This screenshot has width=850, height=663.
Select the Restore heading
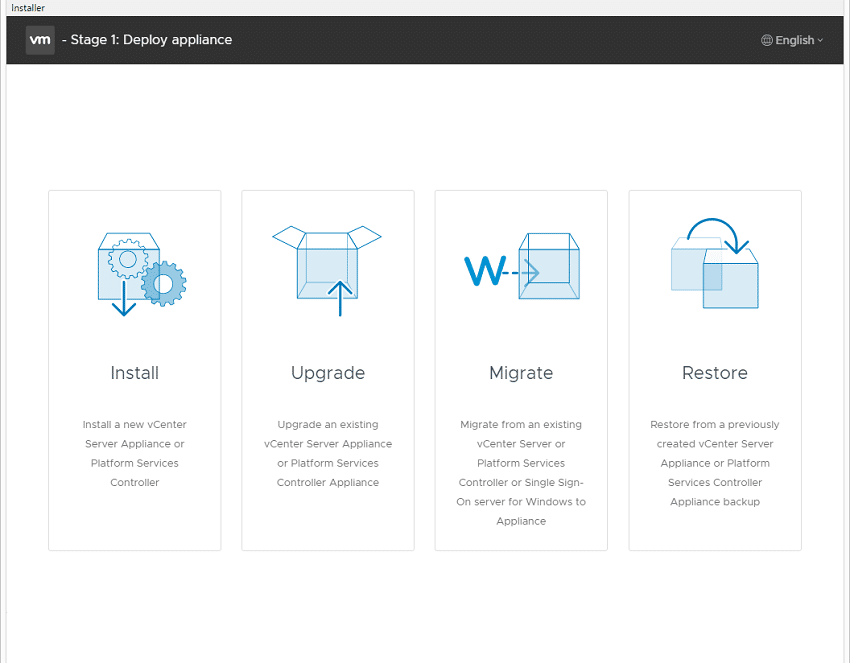coord(714,373)
